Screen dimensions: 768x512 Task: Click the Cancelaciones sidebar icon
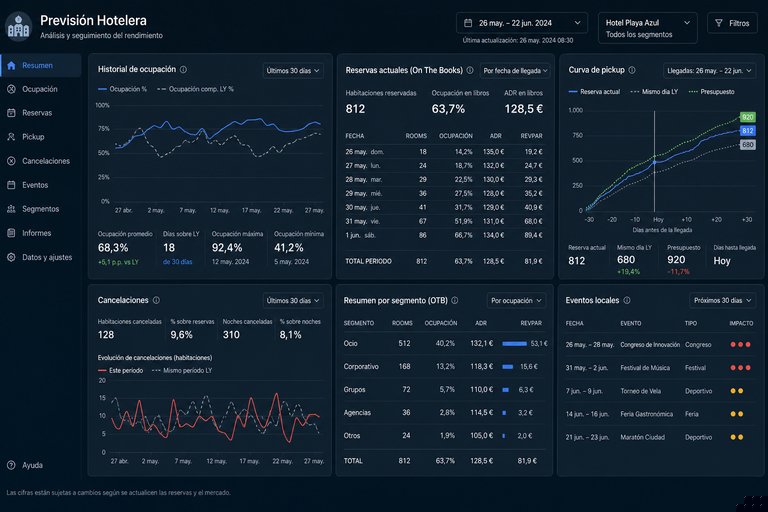click(11, 161)
